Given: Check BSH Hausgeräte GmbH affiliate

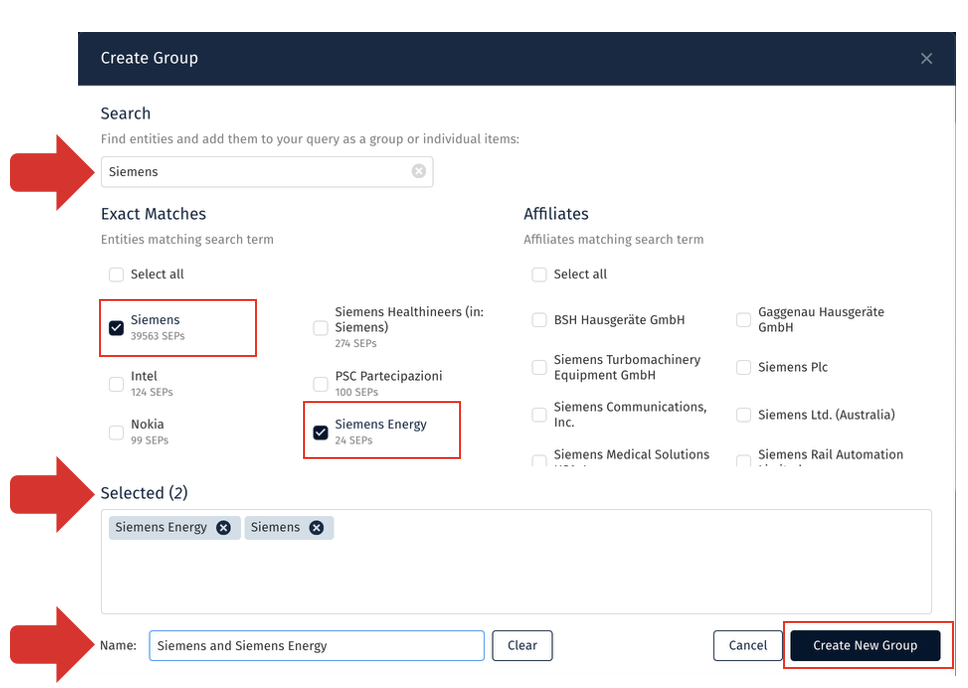Looking at the screenshot, I should click(539, 320).
